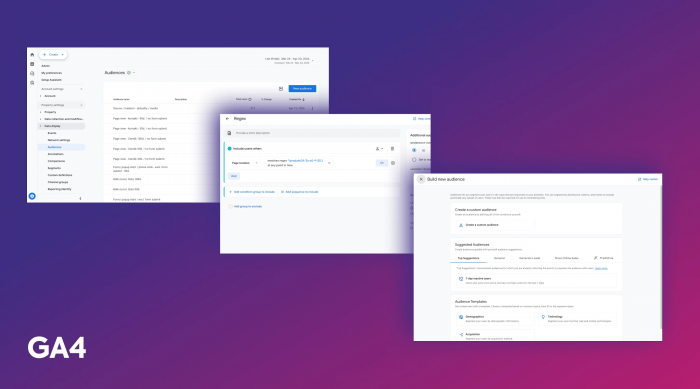Remove the Page location condition using circle icon
This screenshot has width=700, height=389.
[x=393, y=163]
